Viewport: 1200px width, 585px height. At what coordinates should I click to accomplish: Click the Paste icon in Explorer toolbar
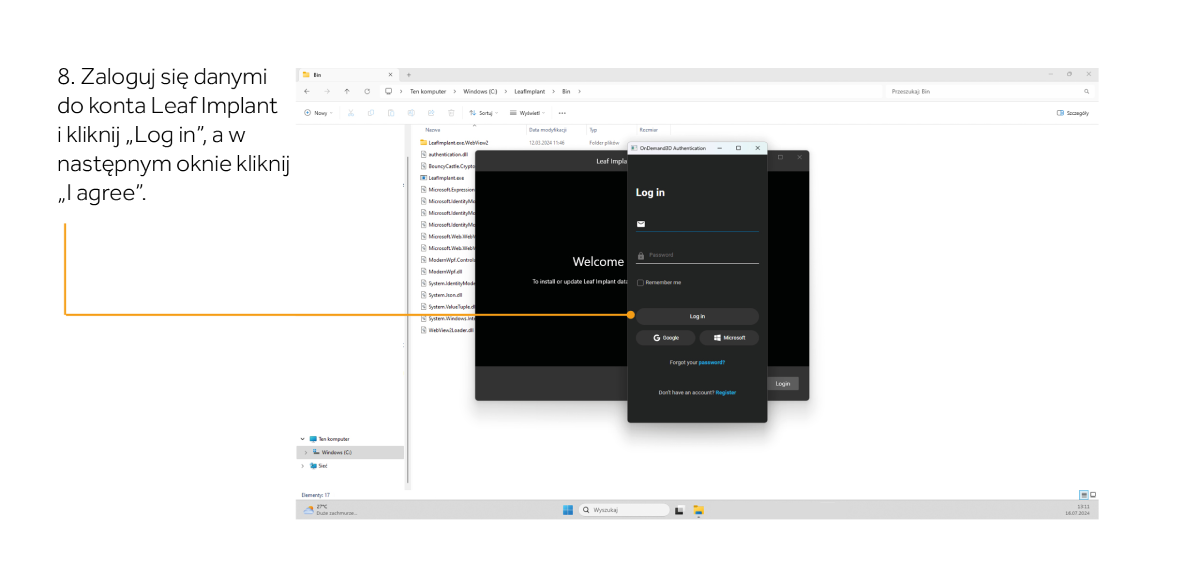[391, 113]
